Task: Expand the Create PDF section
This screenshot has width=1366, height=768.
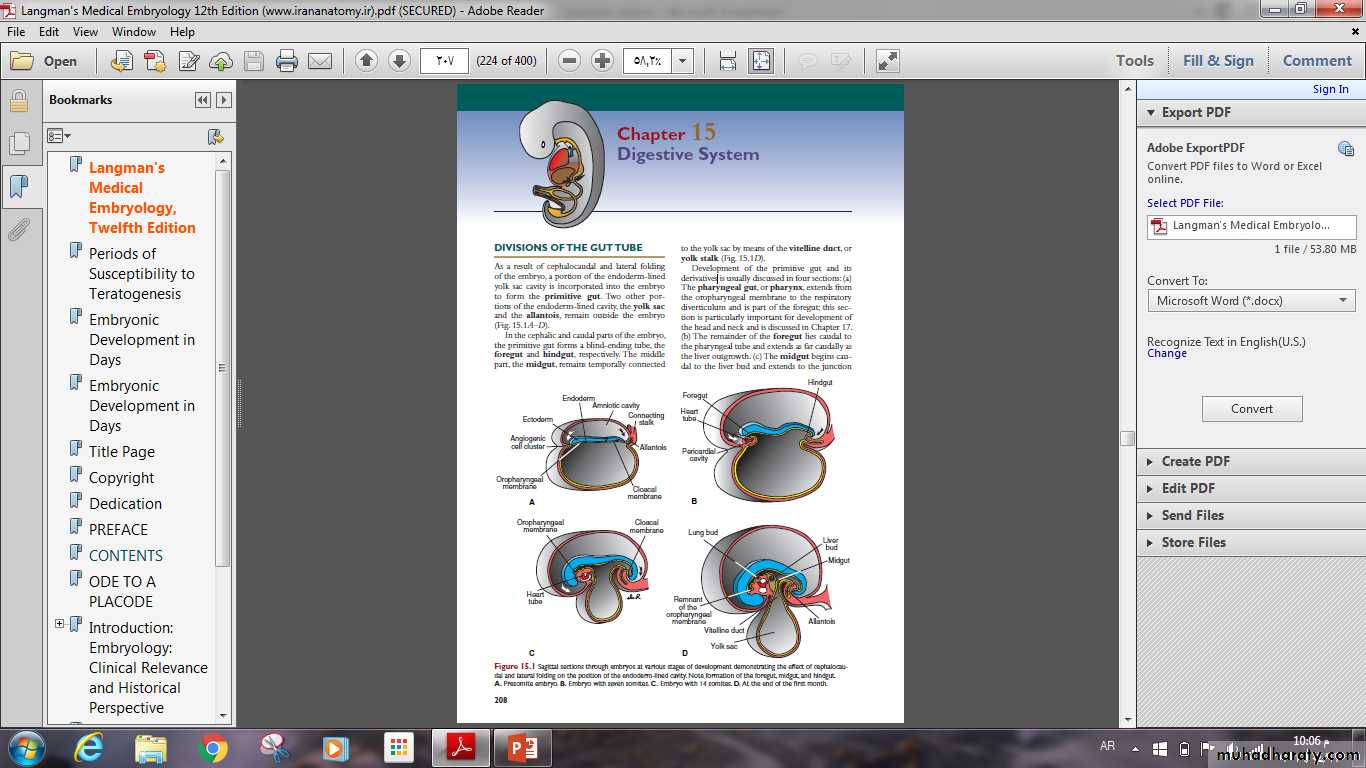Action: [1195, 461]
